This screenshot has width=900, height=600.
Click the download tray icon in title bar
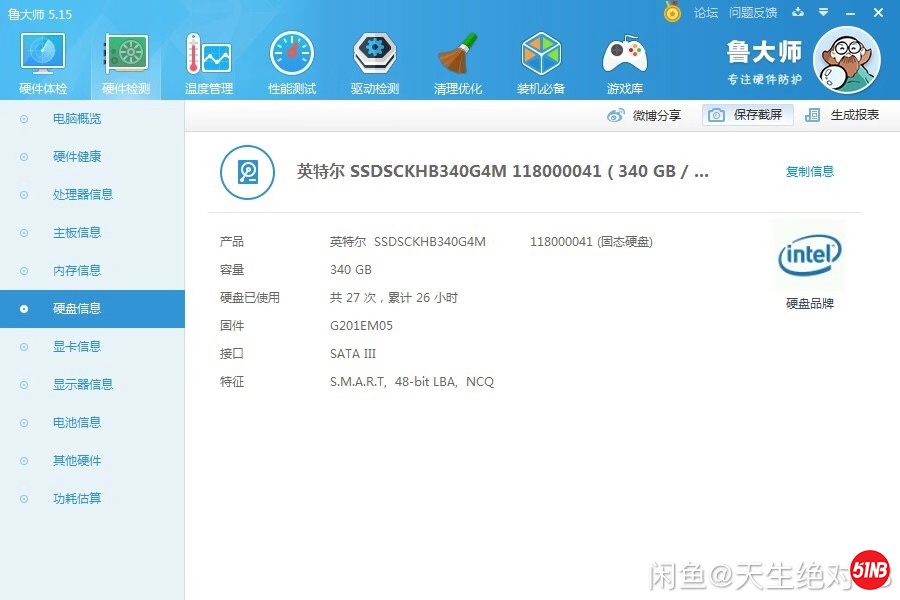pos(798,13)
